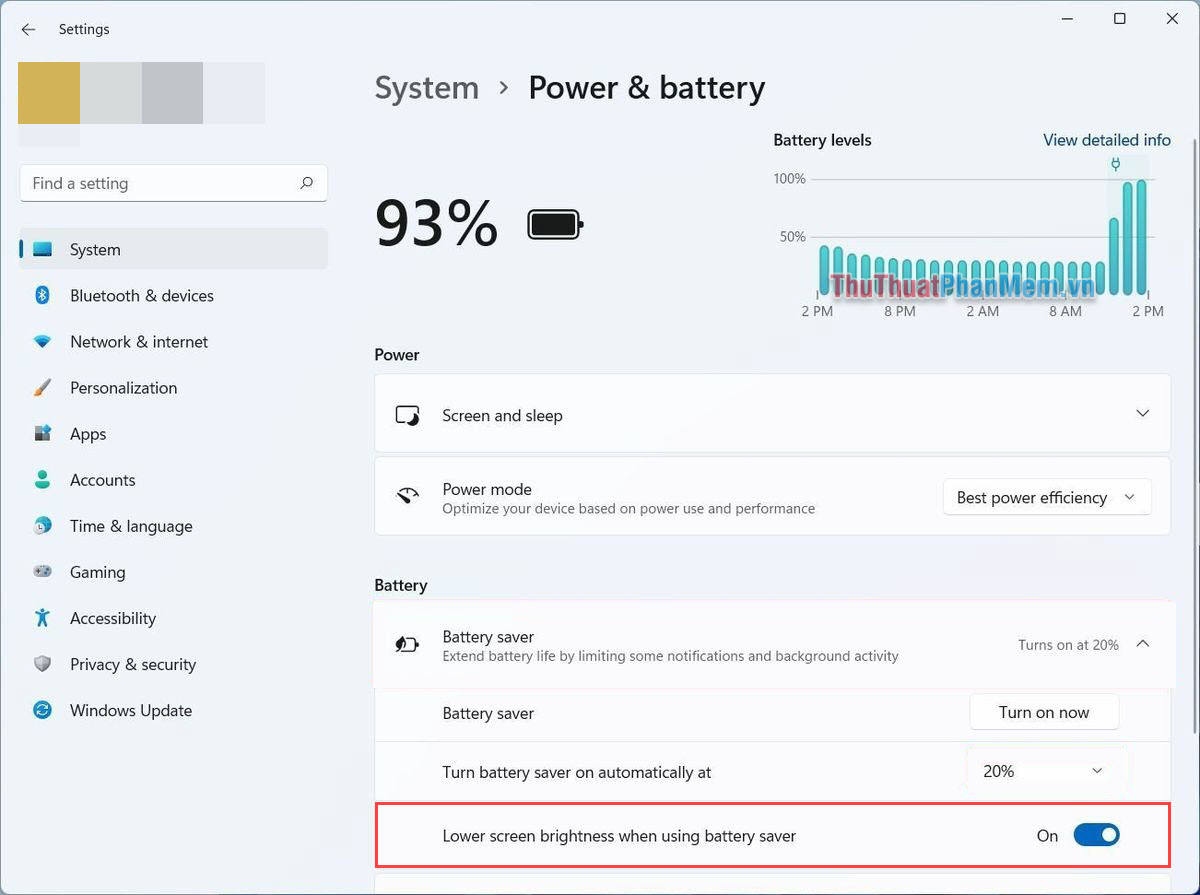
Task: Open Personalization settings
Action: pos(123,387)
